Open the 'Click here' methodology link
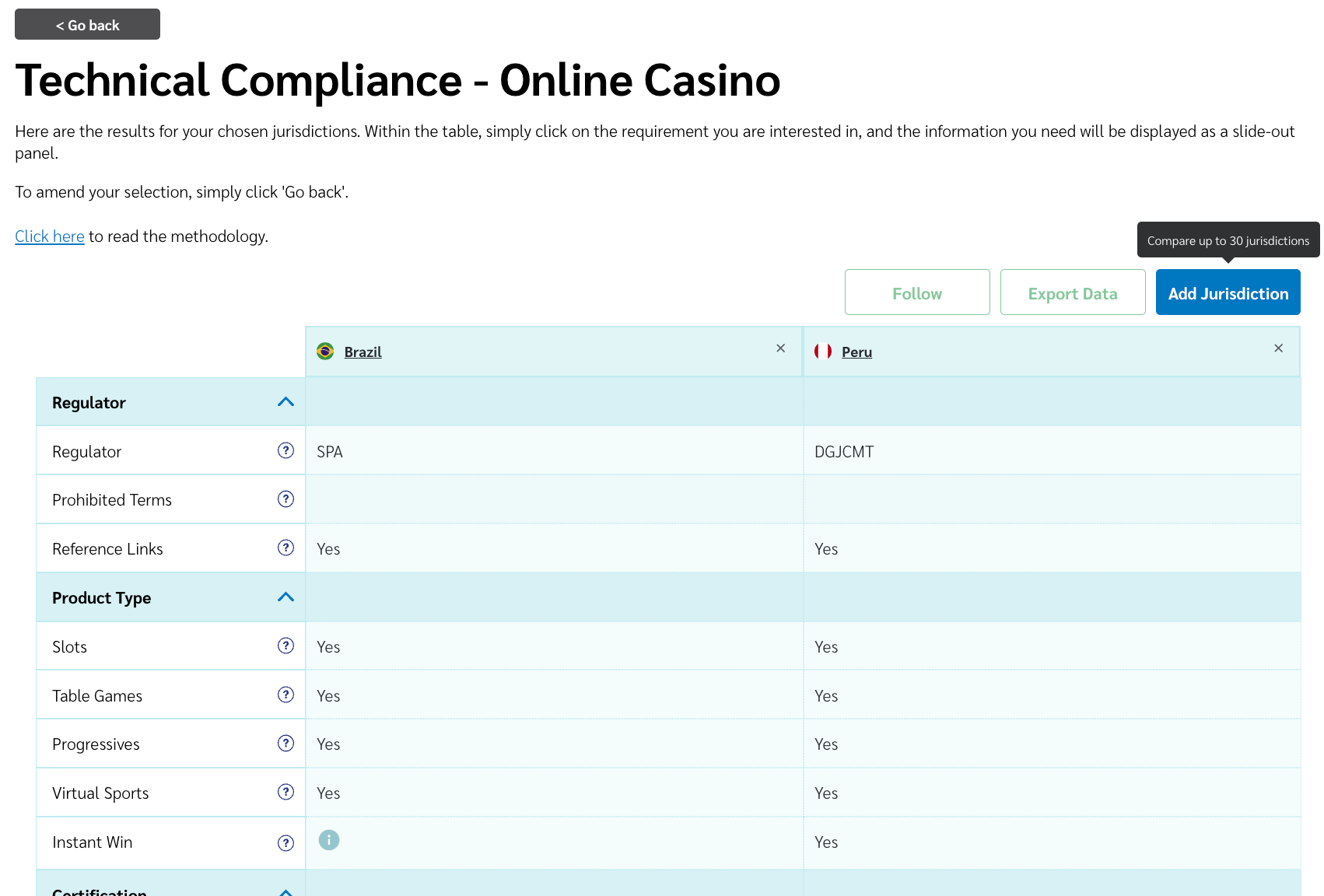Image resolution: width=1324 pixels, height=896 pixels. click(x=50, y=236)
